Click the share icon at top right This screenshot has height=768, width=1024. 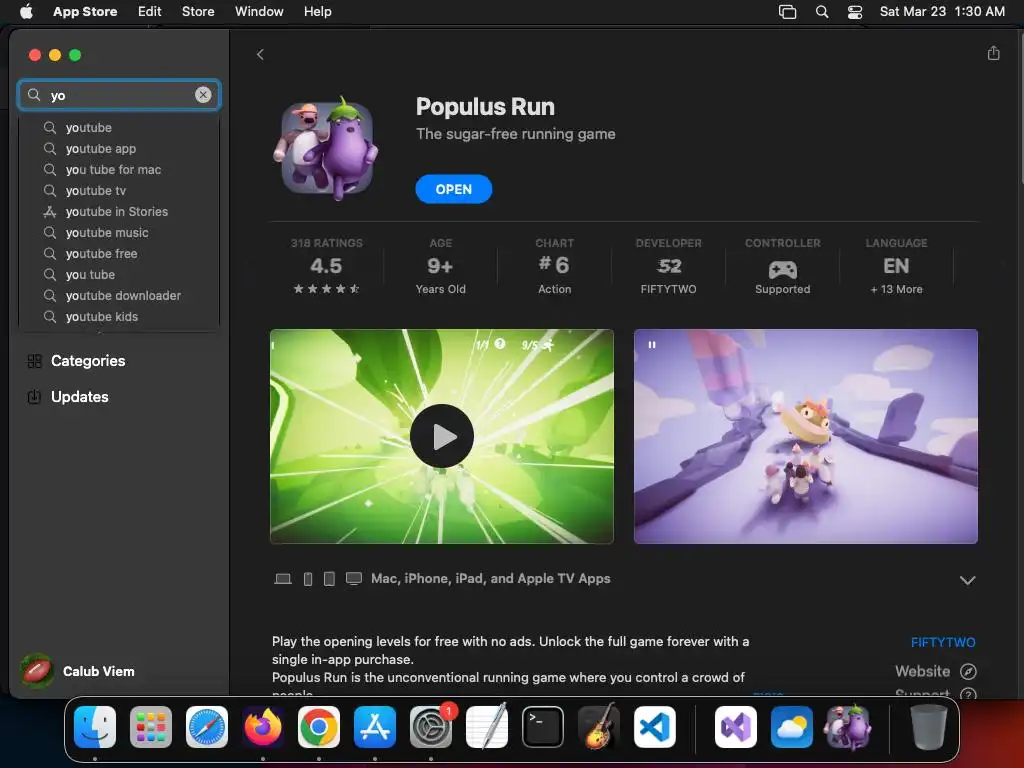point(993,54)
